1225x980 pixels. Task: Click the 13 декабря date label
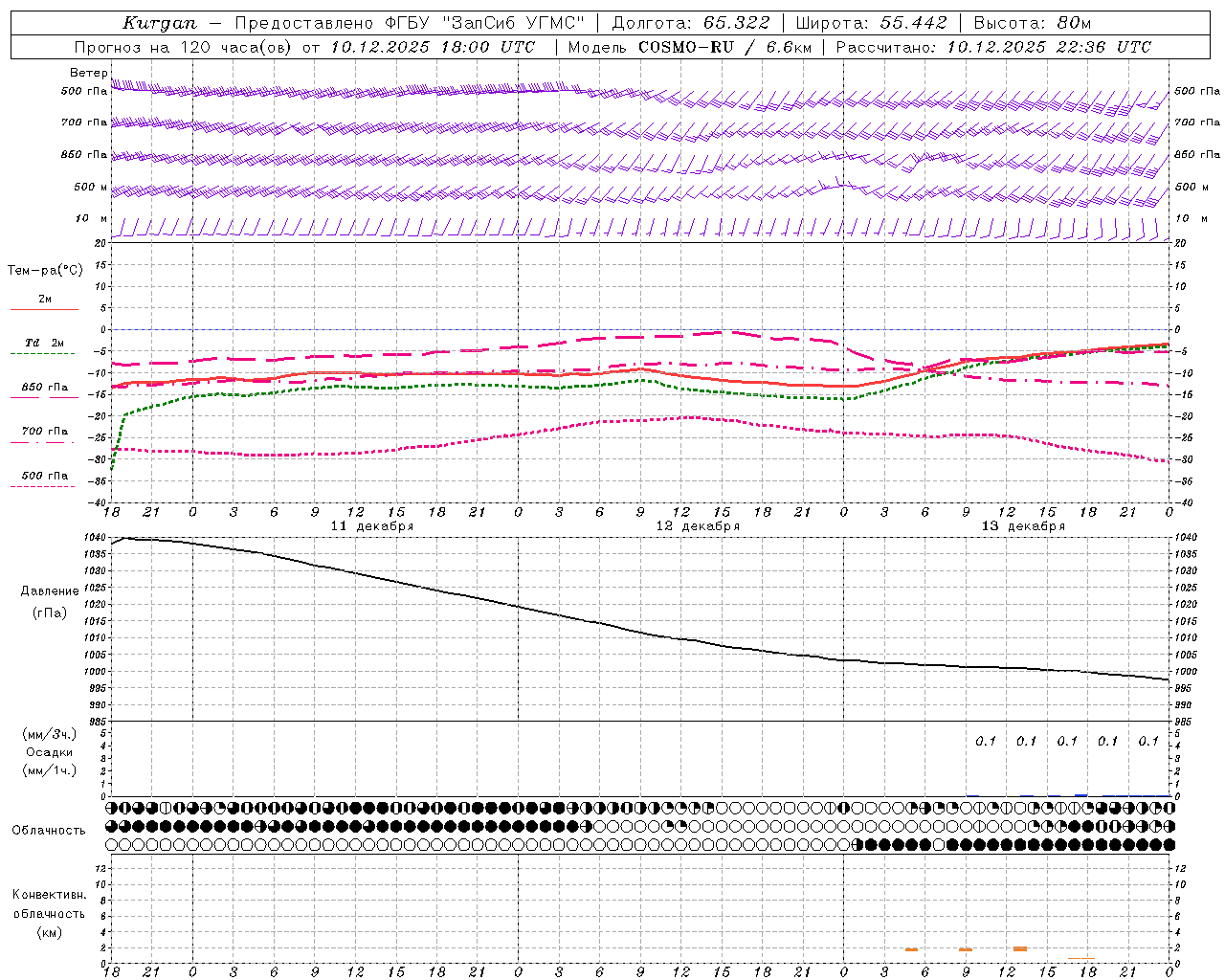point(1023,526)
